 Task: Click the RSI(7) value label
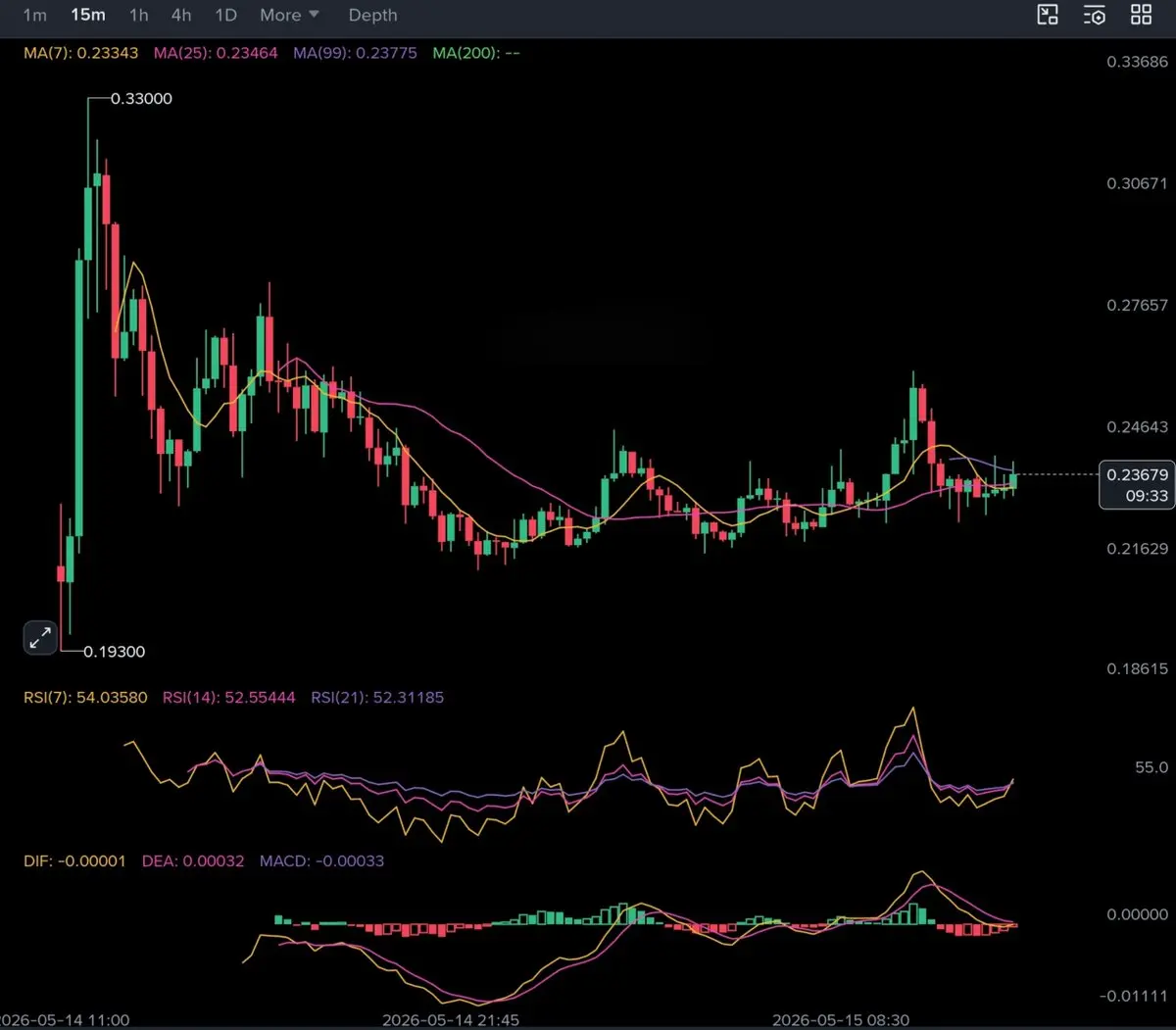[x=85, y=698]
